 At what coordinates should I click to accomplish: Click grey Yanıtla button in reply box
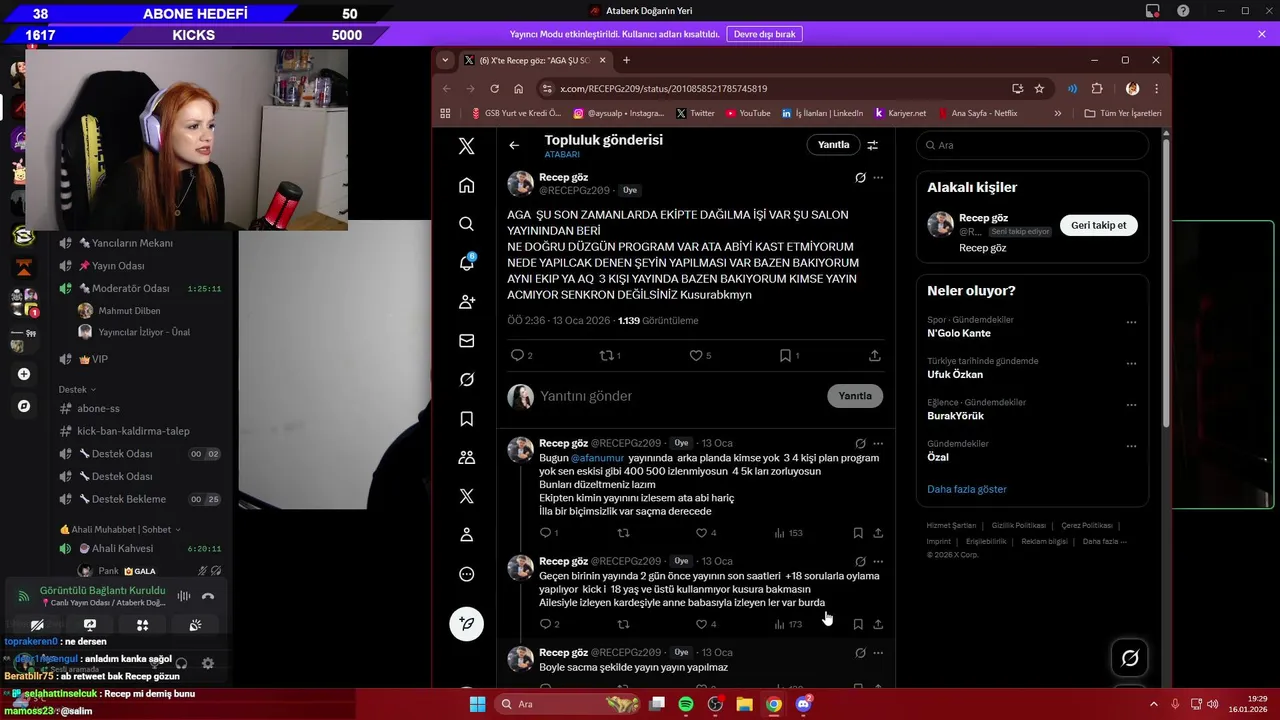[x=855, y=396]
